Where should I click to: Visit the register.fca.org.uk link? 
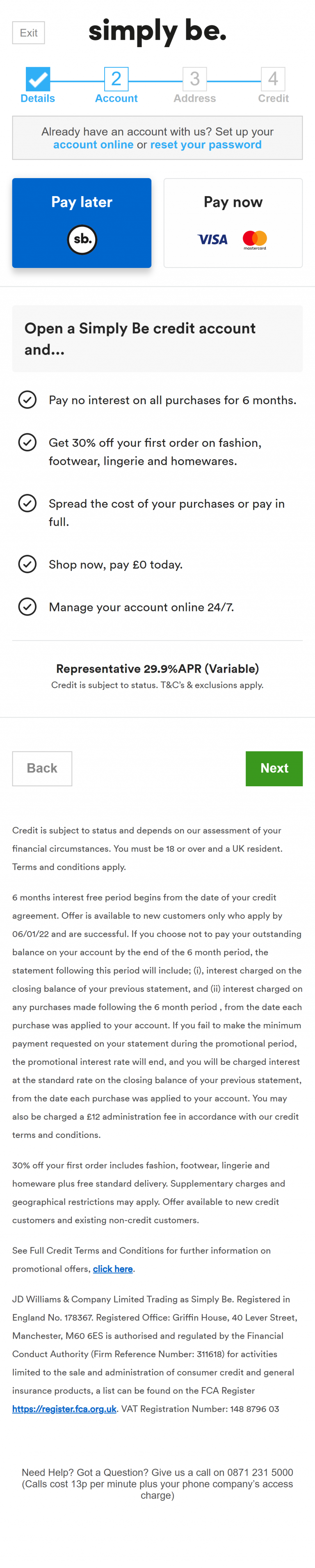(64, 1409)
